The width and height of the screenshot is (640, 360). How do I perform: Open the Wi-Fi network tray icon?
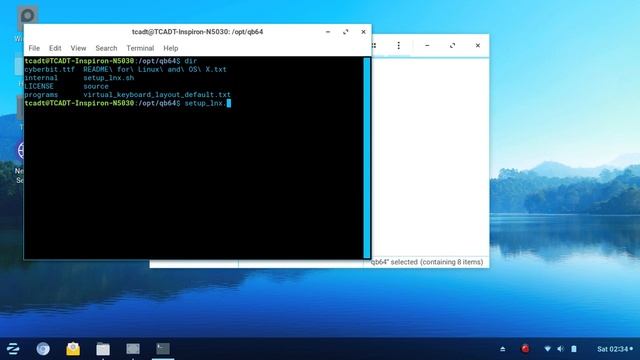click(x=547, y=349)
